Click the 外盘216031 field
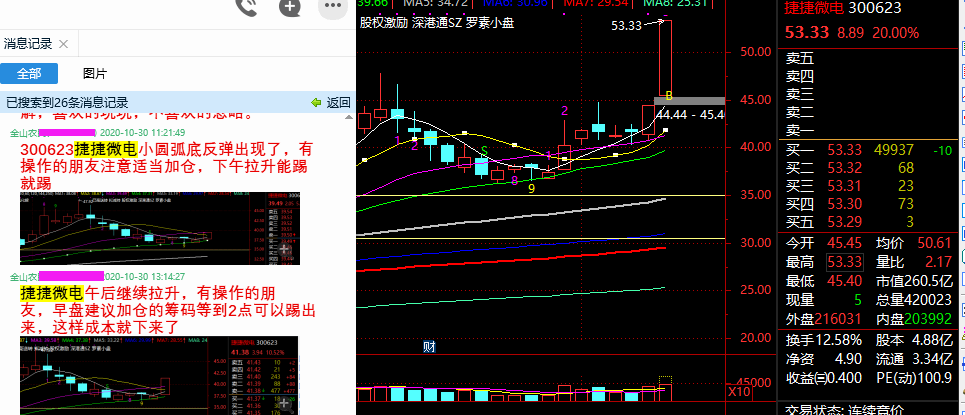 [x=824, y=319]
